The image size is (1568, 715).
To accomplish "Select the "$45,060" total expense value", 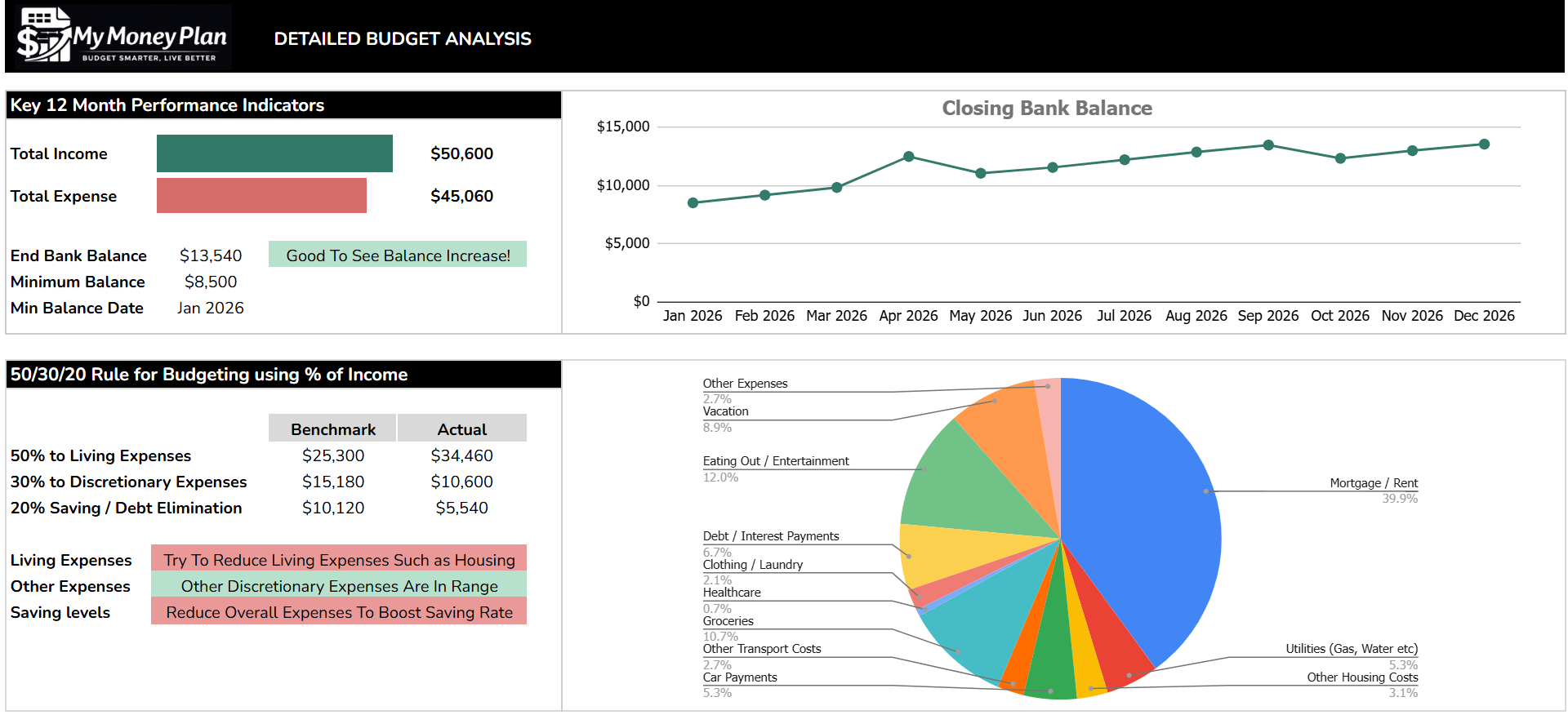I will tap(462, 196).
